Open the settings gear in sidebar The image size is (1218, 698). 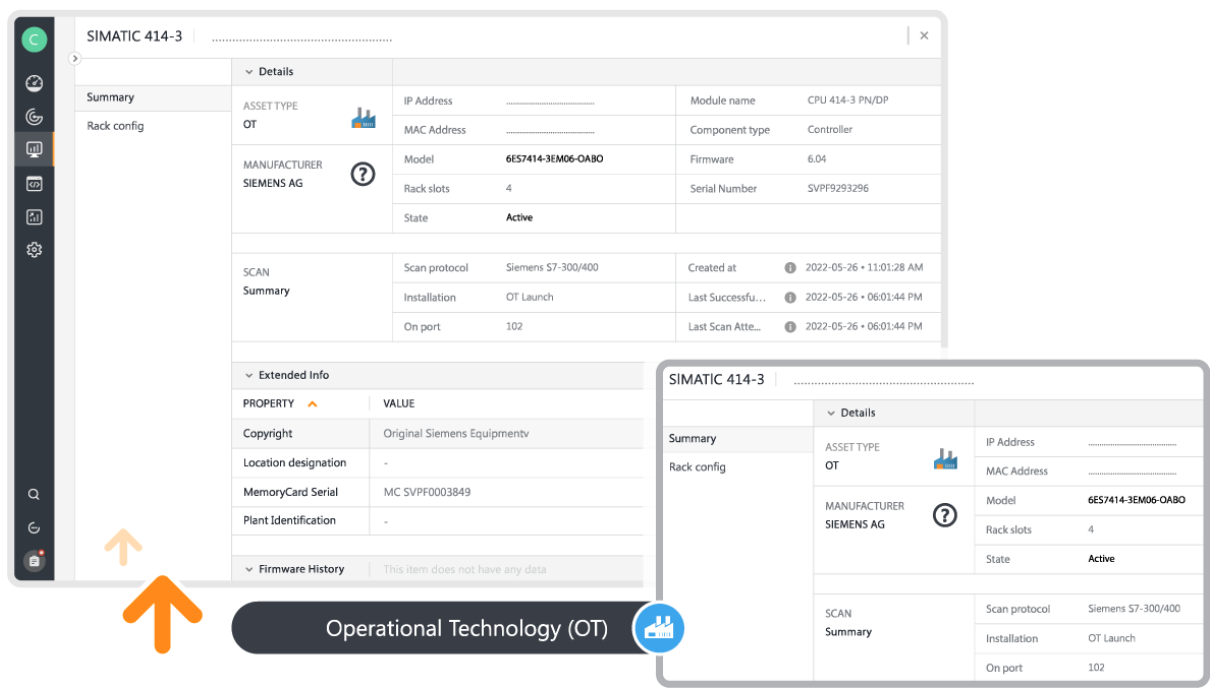[34, 250]
